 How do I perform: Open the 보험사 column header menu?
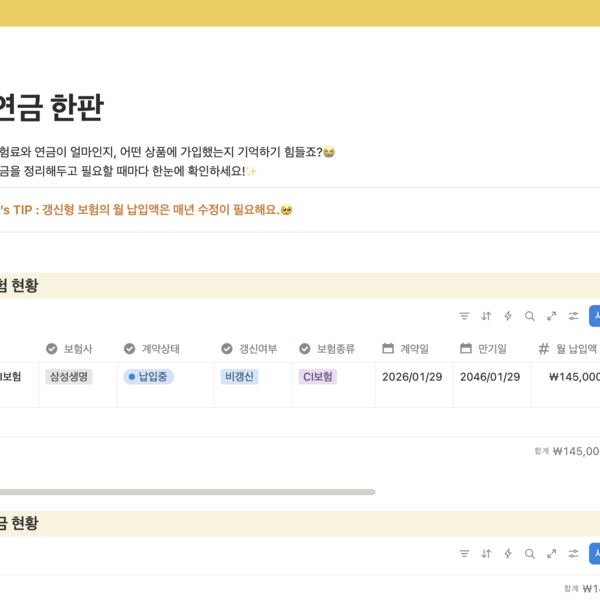click(x=77, y=349)
